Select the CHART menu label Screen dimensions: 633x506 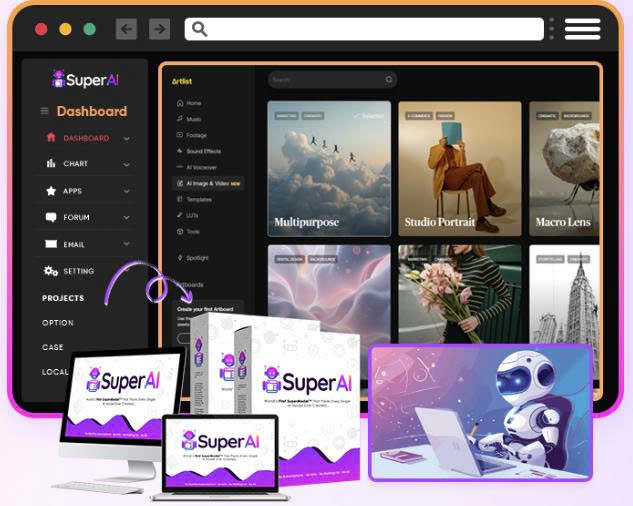tap(75, 164)
